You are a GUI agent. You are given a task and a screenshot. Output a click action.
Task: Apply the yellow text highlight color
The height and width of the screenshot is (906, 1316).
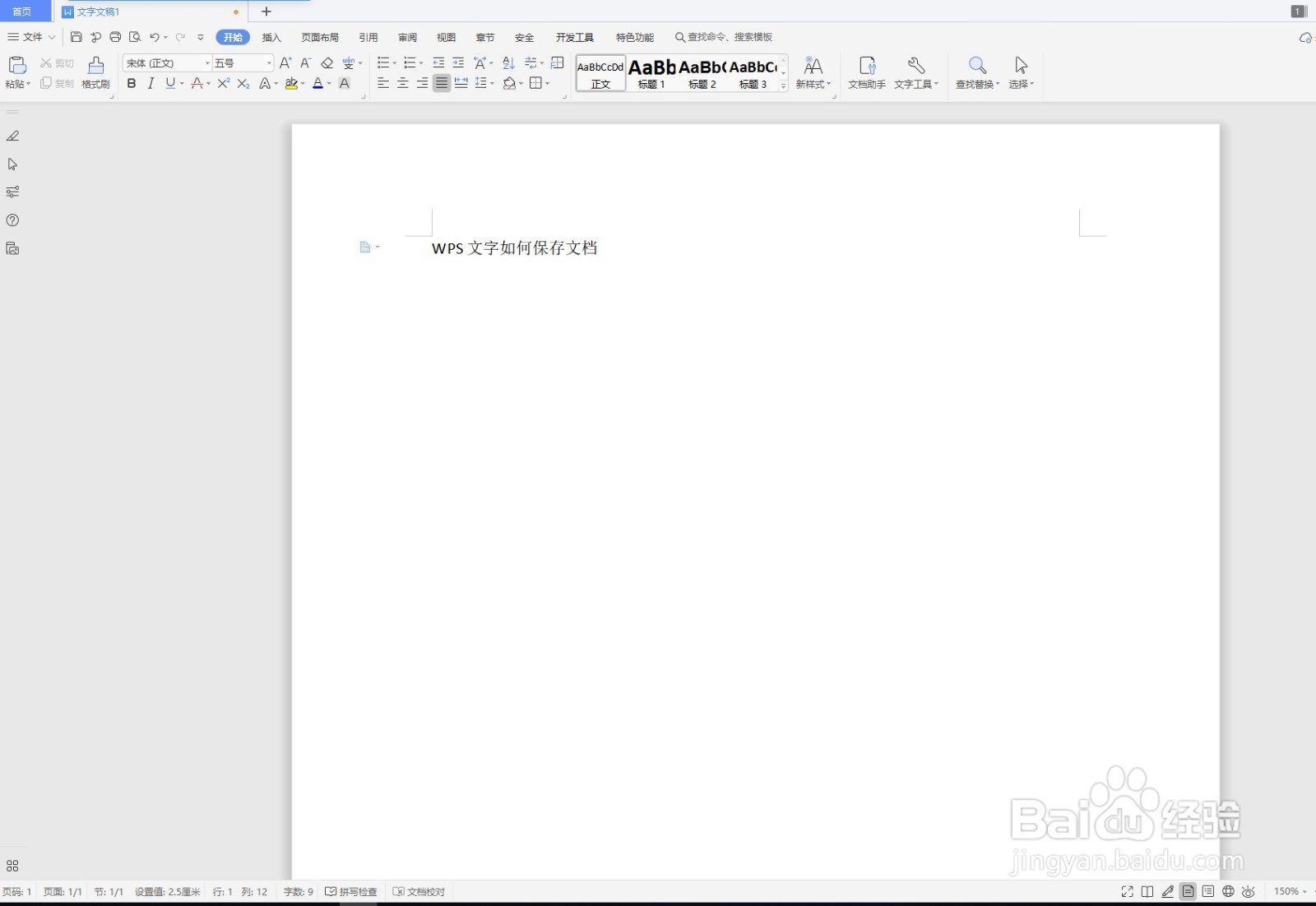point(291,83)
